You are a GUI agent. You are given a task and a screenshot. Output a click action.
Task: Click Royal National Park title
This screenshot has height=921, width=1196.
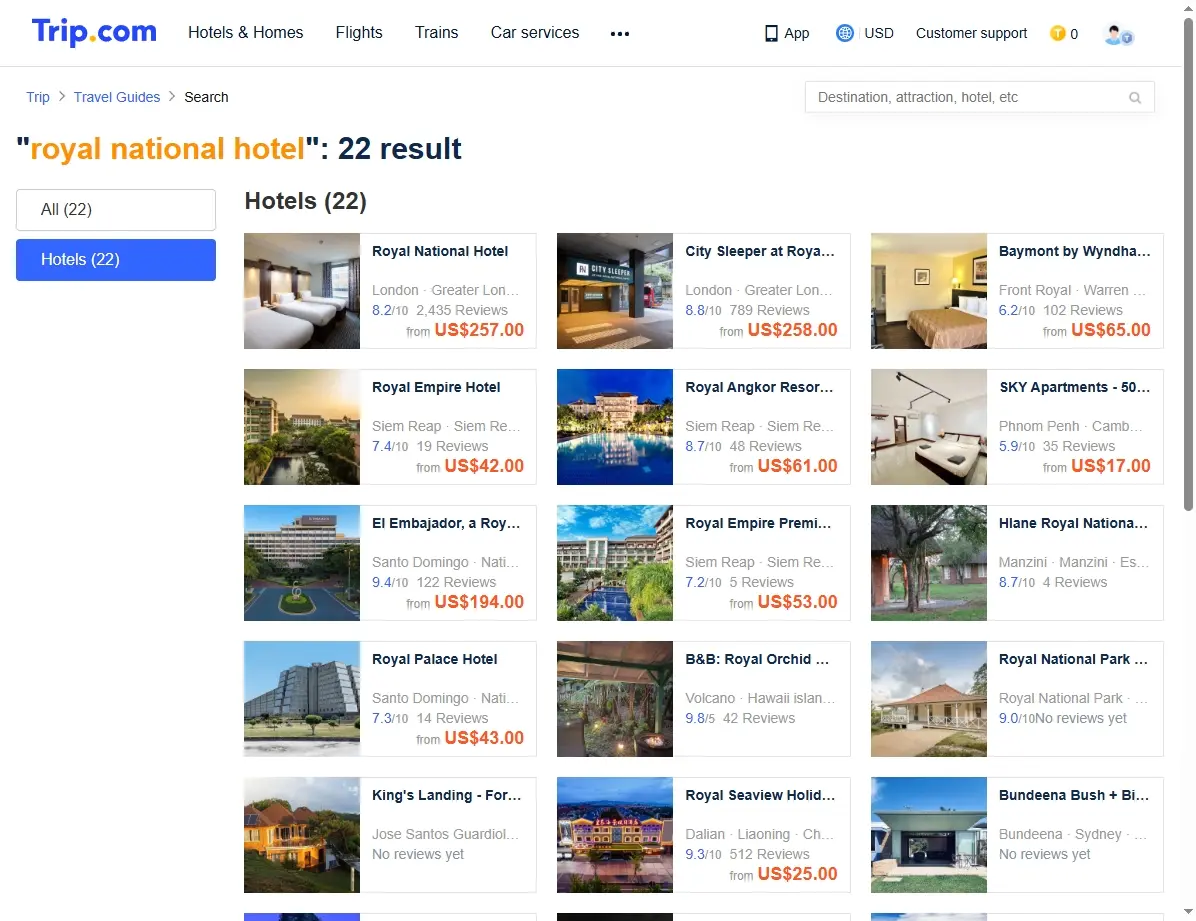coord(1073,659)
